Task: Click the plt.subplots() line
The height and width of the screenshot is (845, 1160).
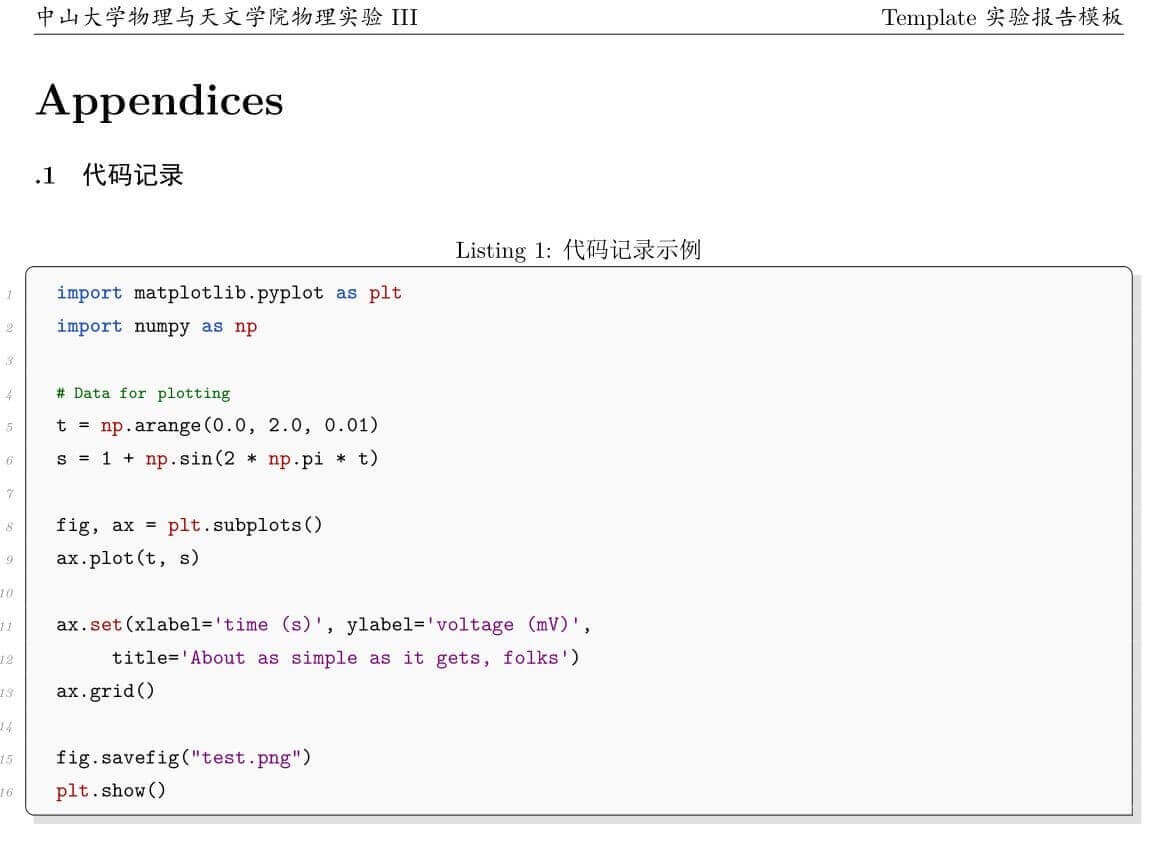Action: 189,525
